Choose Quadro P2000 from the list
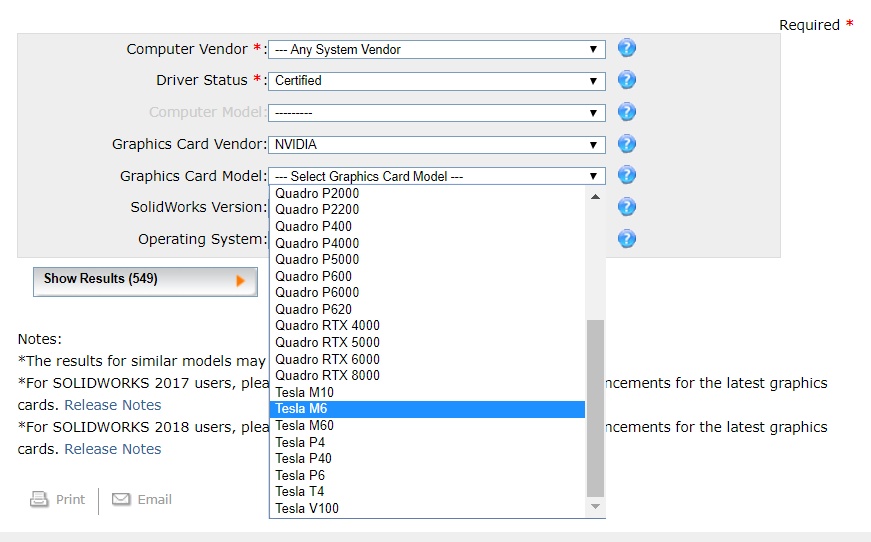The image size is (871, 542). point(427,193)
